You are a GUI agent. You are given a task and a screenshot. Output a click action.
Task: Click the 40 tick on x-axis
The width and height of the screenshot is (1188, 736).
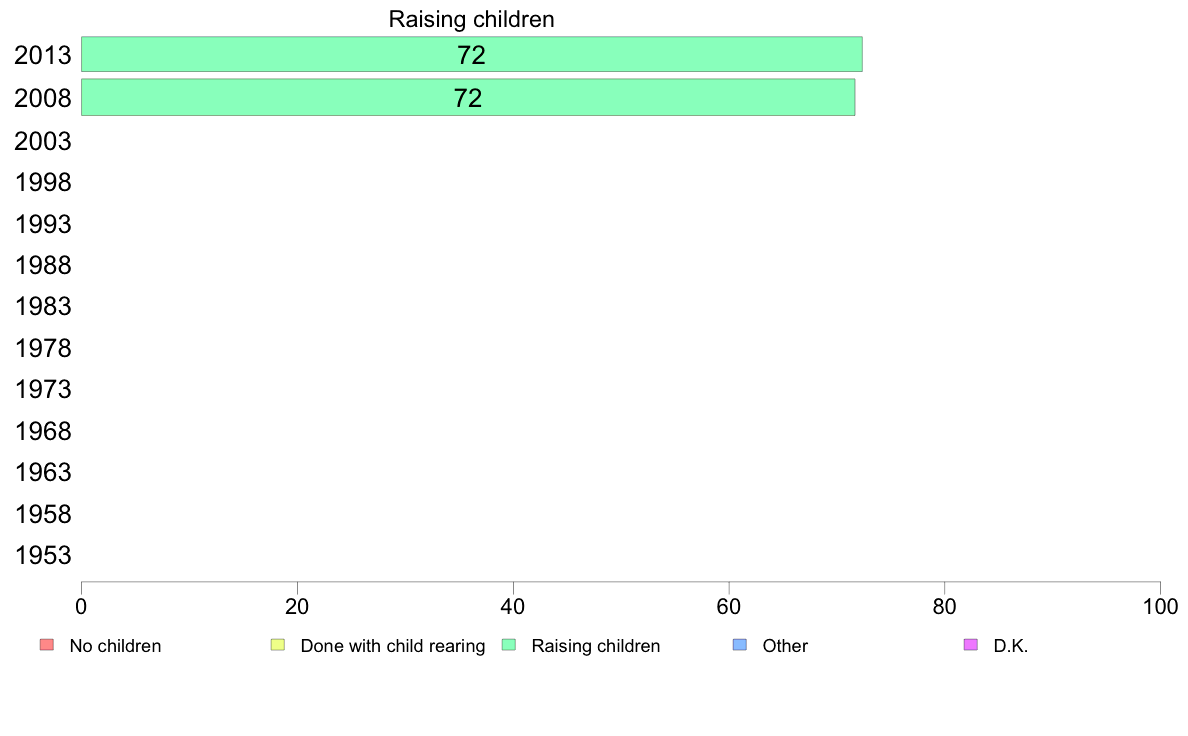coord(513,606)
